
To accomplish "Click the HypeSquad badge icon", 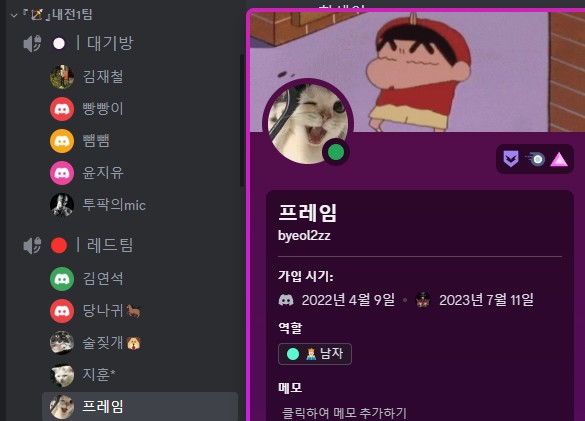I will [511, 159].
